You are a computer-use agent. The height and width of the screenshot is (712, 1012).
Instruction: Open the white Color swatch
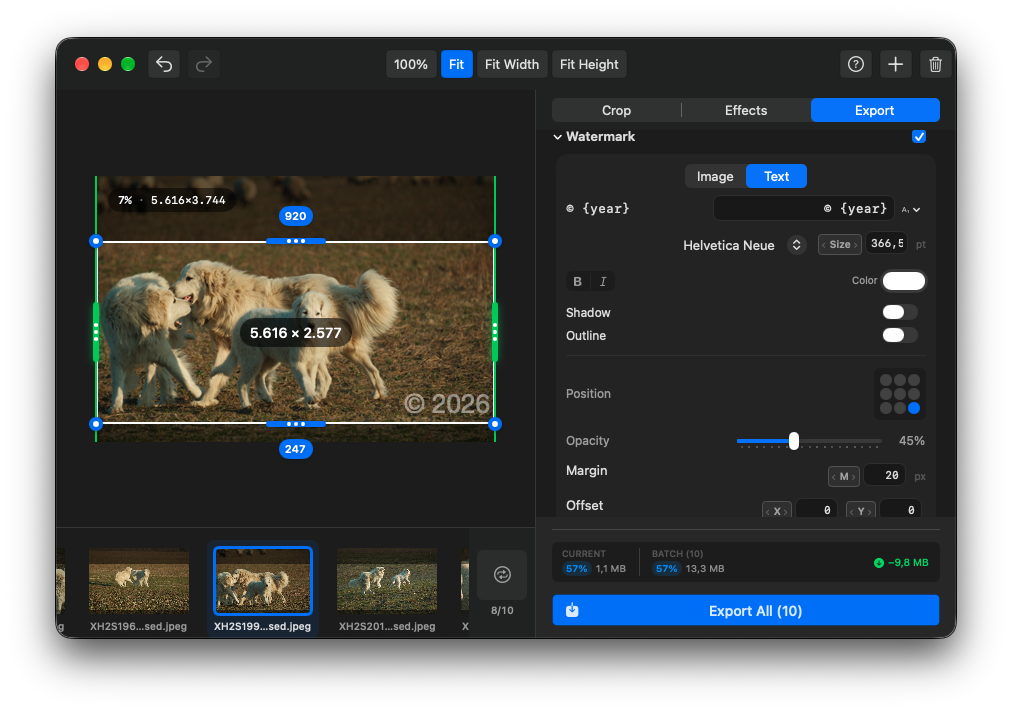pyautogui.click(x=904, y=281)
